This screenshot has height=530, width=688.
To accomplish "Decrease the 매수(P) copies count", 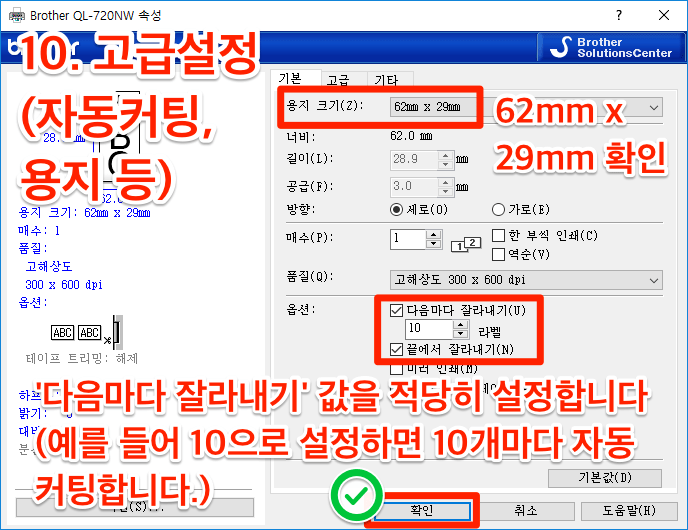I will tap(434, 244).
